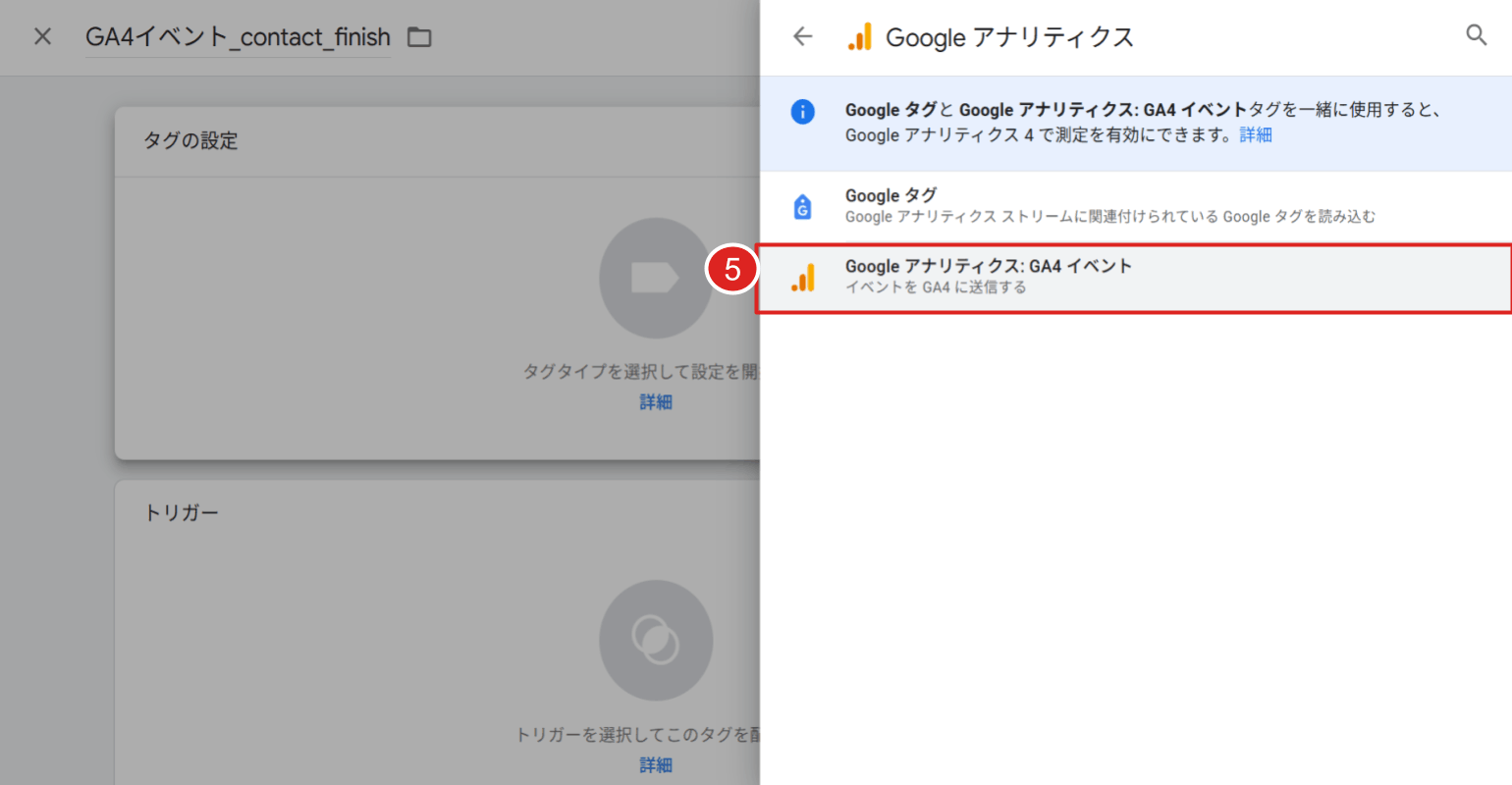
Task: Click 詳細 under タグタイプを選択して設定を開始
Action: [656, 401]
